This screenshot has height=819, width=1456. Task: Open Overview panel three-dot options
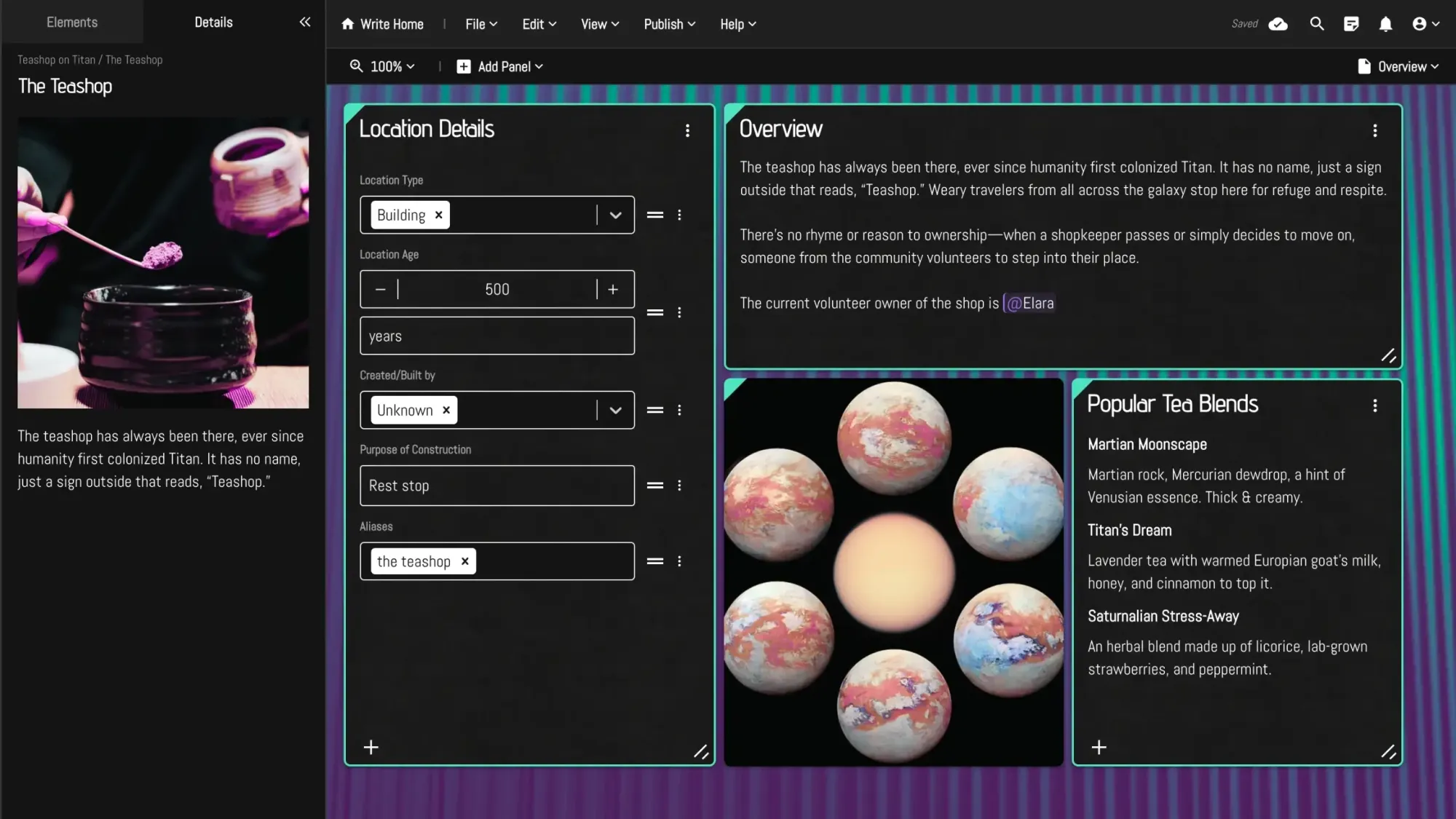pos(1374,130)
